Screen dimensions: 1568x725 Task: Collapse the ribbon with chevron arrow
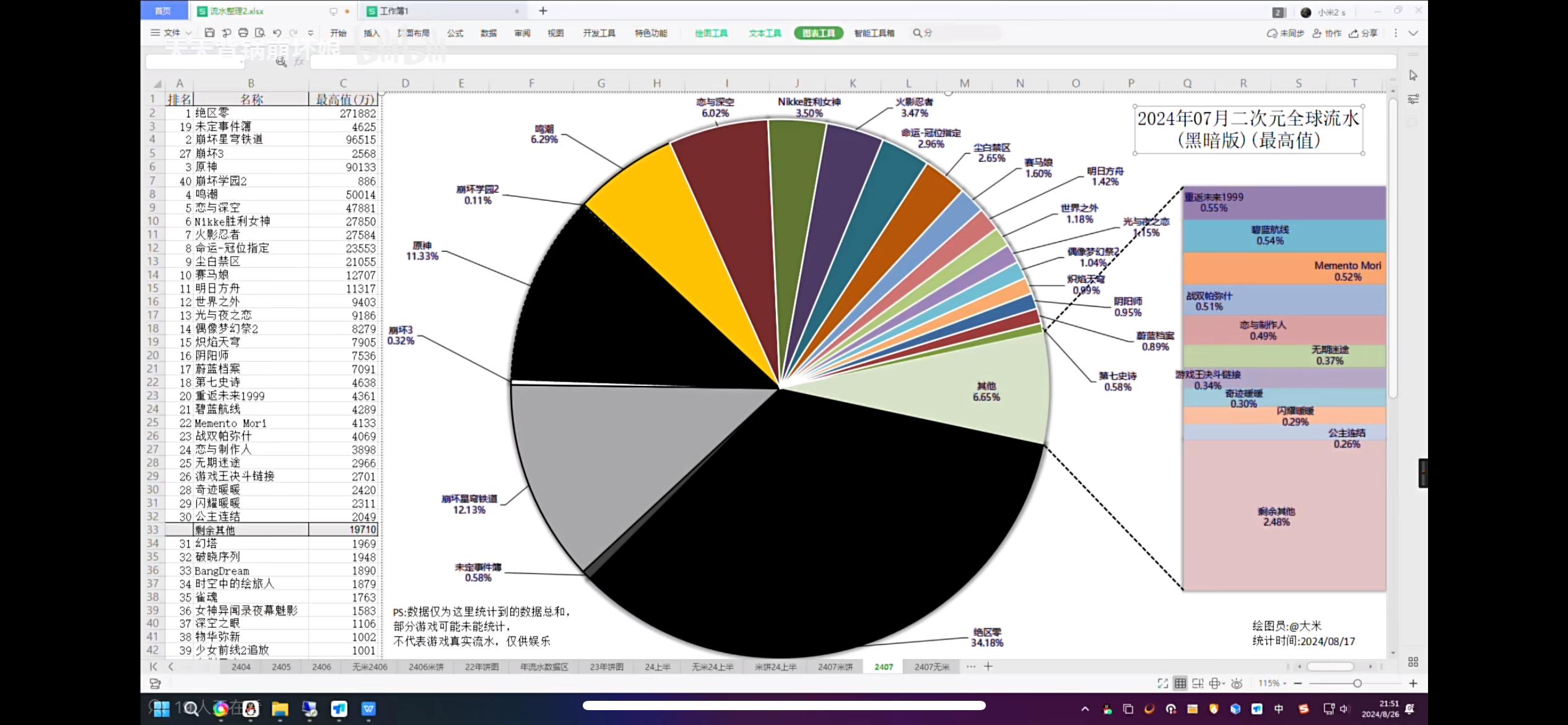1413,33
